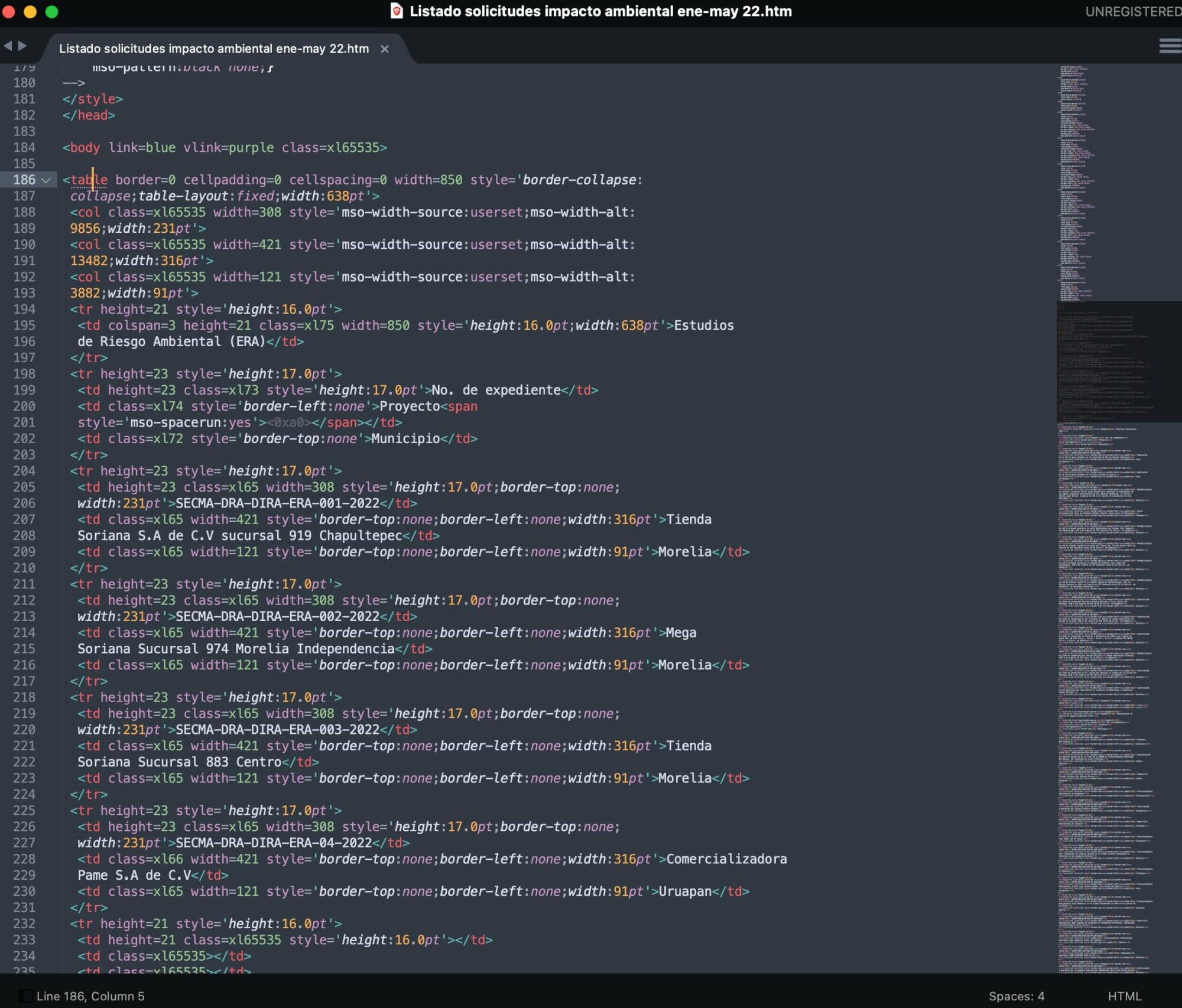Collapse the table fold arrow at line 186
Screen dimensions: 1182x1008
[x=46, y=180]
